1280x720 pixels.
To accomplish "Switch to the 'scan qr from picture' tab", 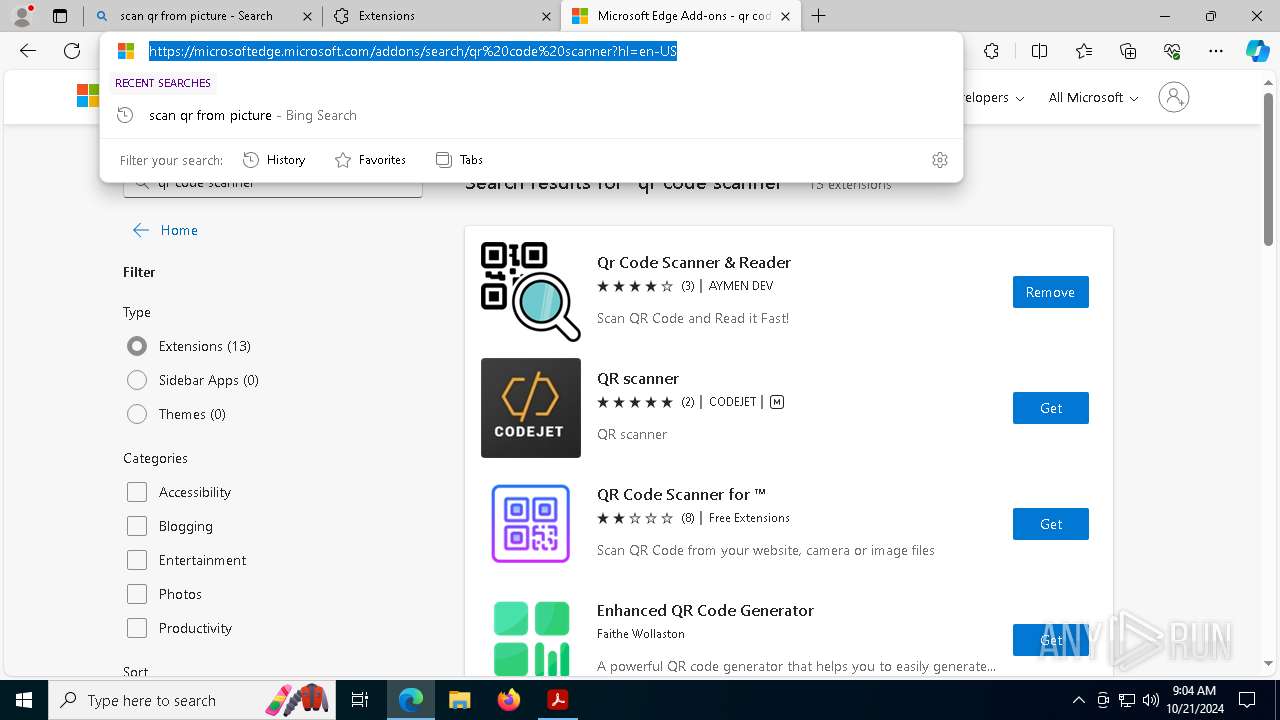I will pyautogui.click(x=202, y=16).
